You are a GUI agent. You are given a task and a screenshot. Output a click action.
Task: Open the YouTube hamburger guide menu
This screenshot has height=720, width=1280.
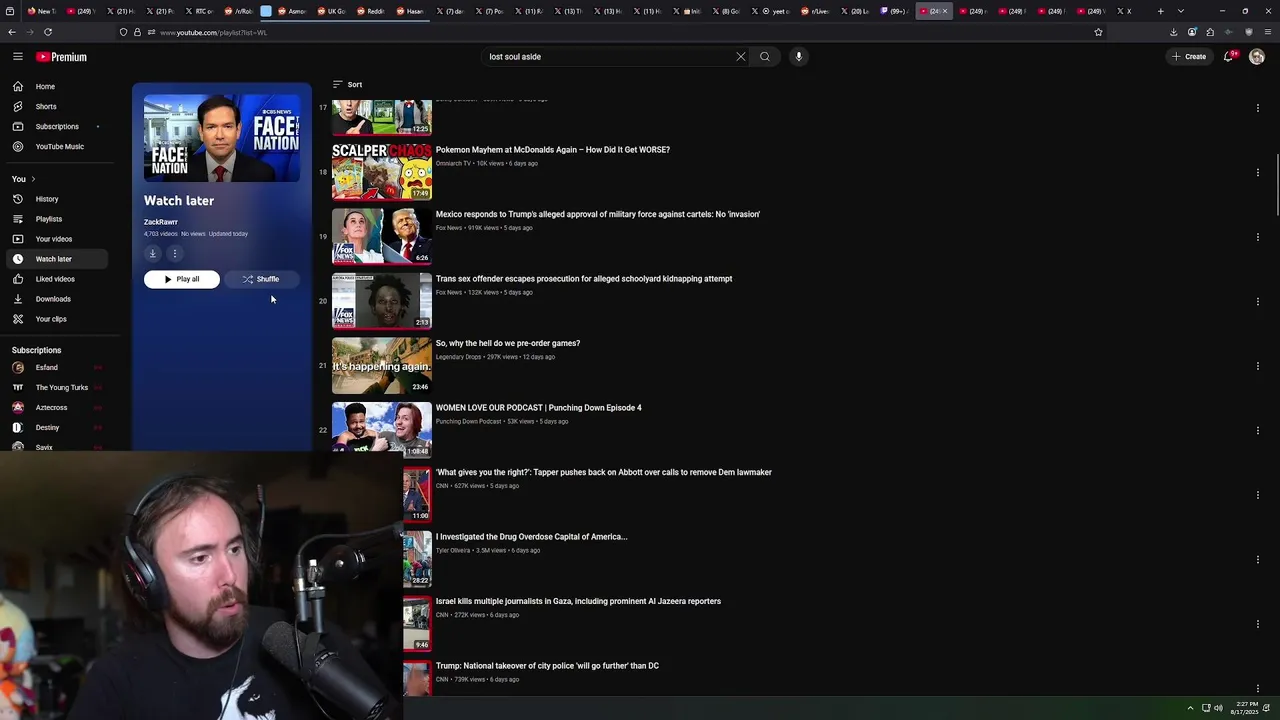18,57
